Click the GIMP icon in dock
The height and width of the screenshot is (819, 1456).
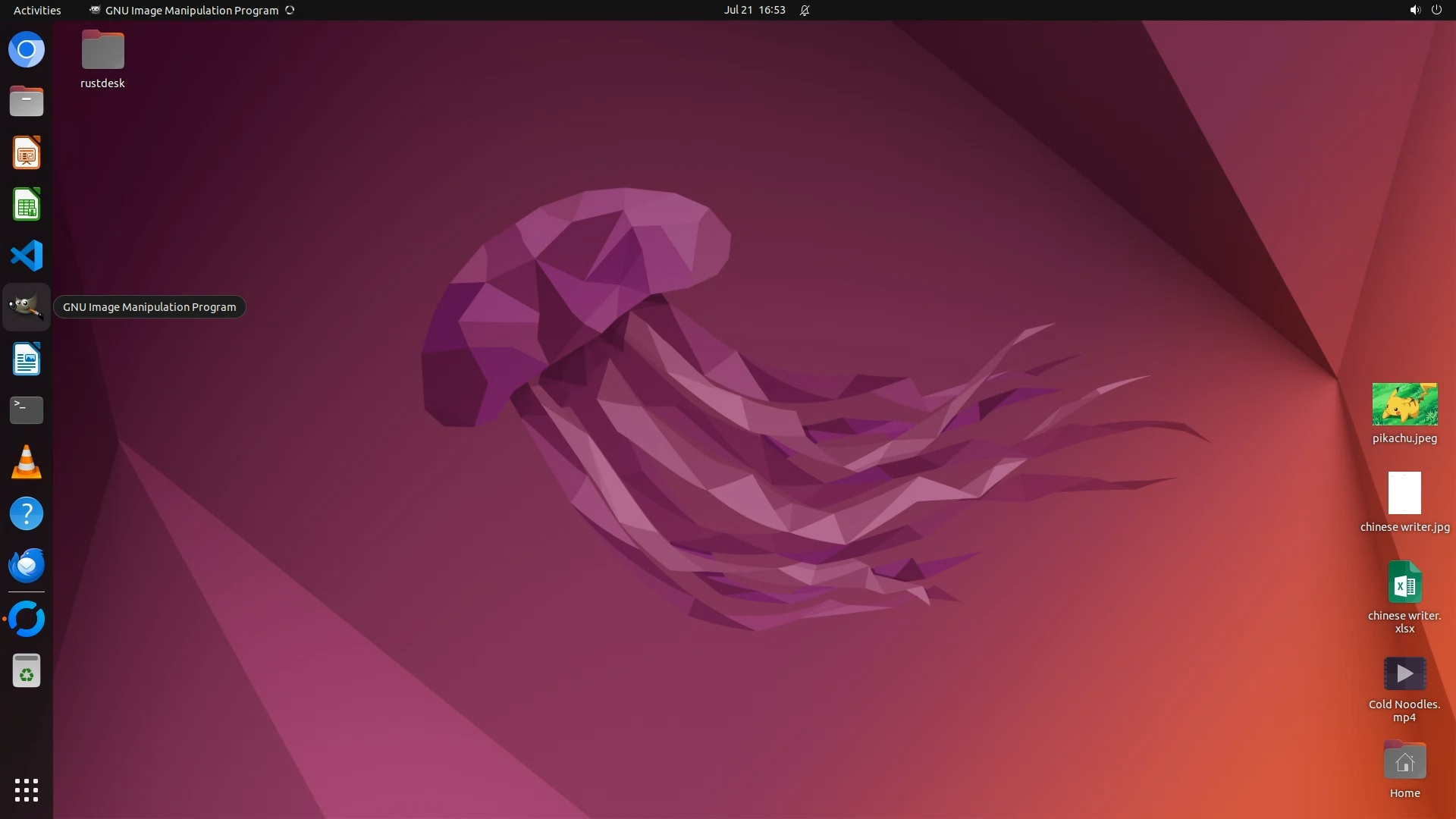(x=27, y=307)
